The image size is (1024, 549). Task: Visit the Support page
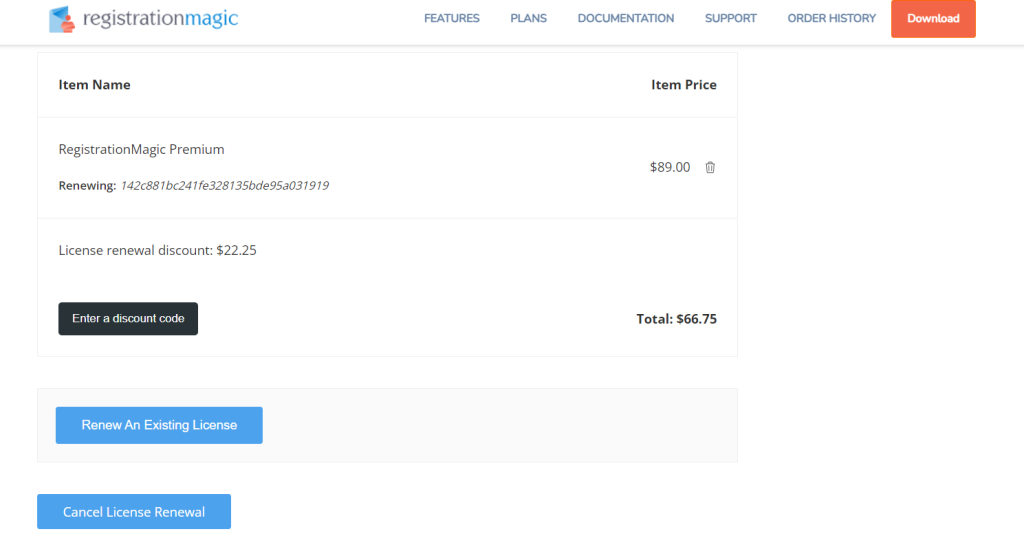[x=730, y=18]
